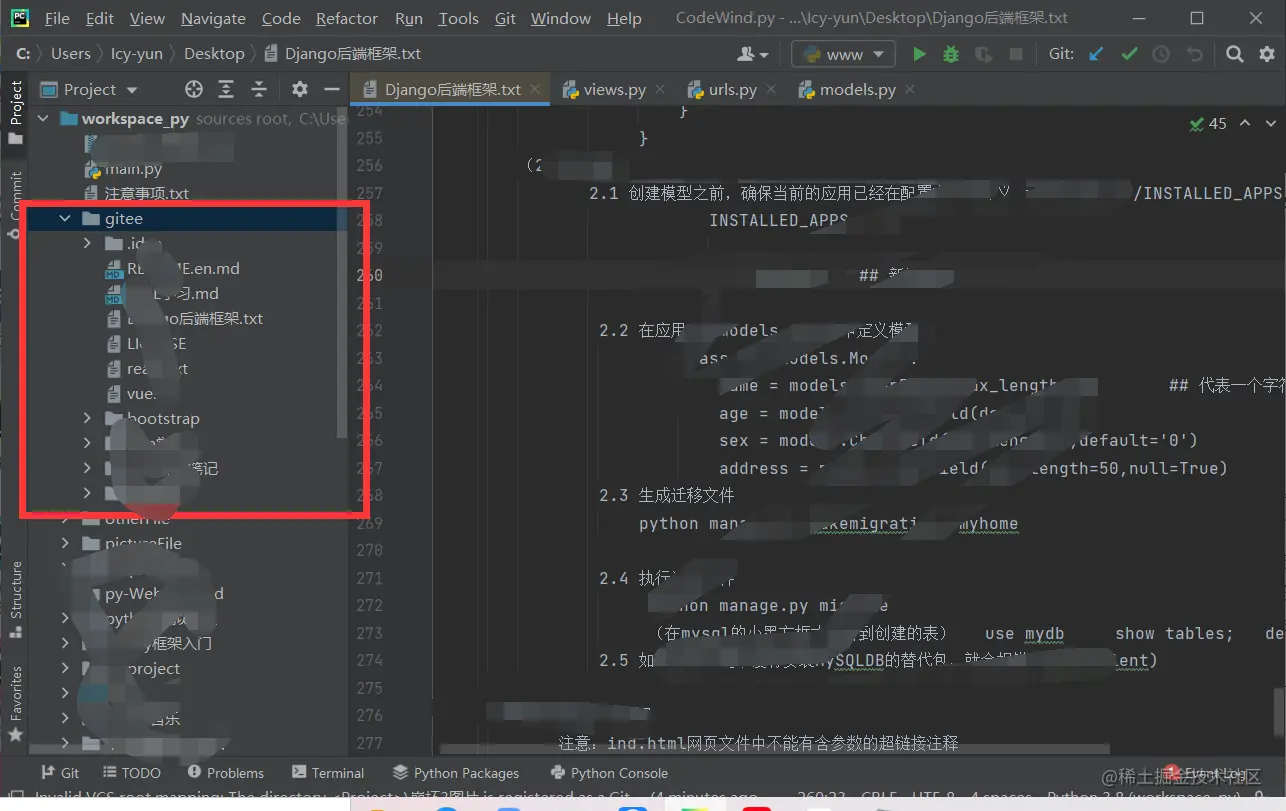The image size is (1286, 811).
Task: Click the Desktop breadcrumb
Action: (x=214, y=54)
